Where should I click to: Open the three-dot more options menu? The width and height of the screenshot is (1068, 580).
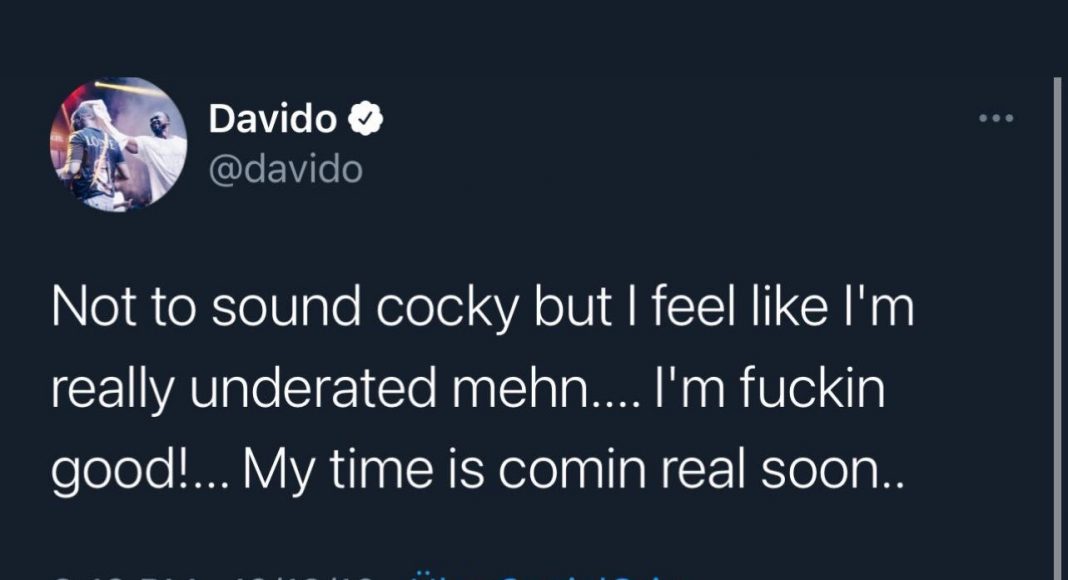pos(996,119)
